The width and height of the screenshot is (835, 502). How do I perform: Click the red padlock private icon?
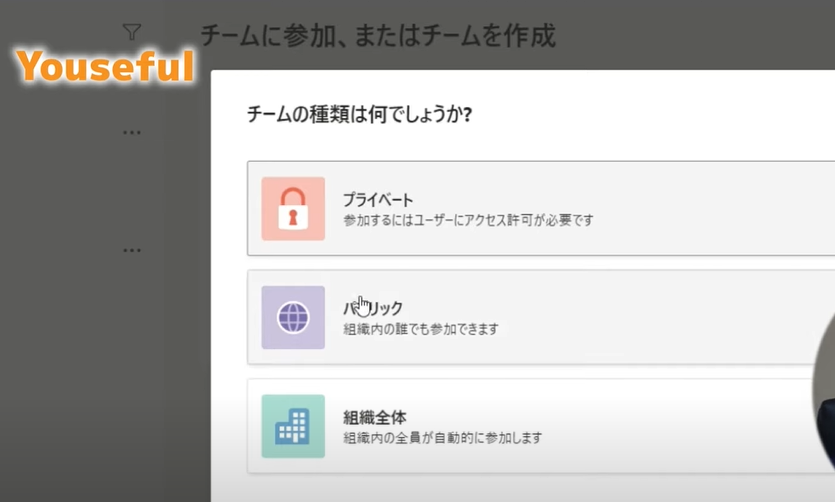(x=293, y=209)
